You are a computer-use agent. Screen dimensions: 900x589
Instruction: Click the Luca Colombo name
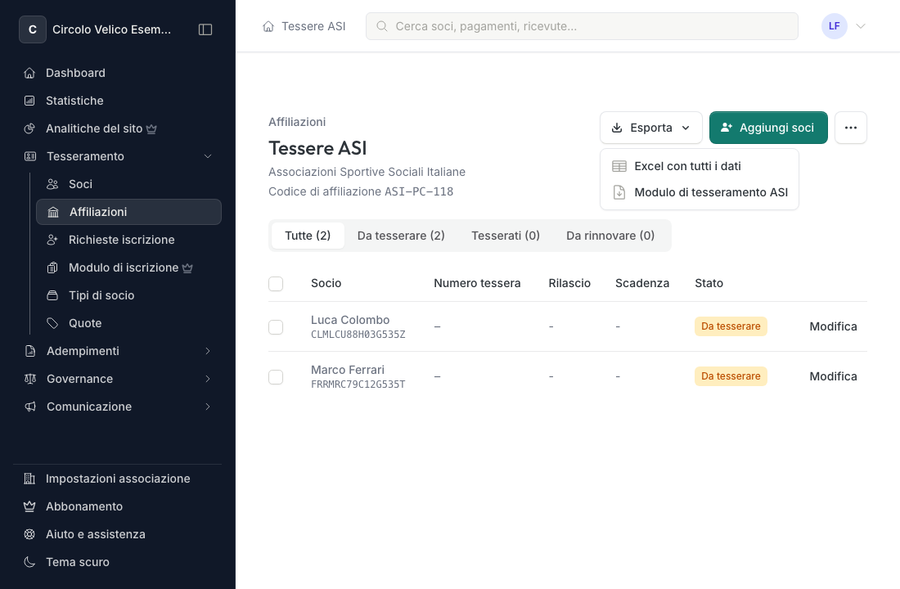[x=350, y=320]
